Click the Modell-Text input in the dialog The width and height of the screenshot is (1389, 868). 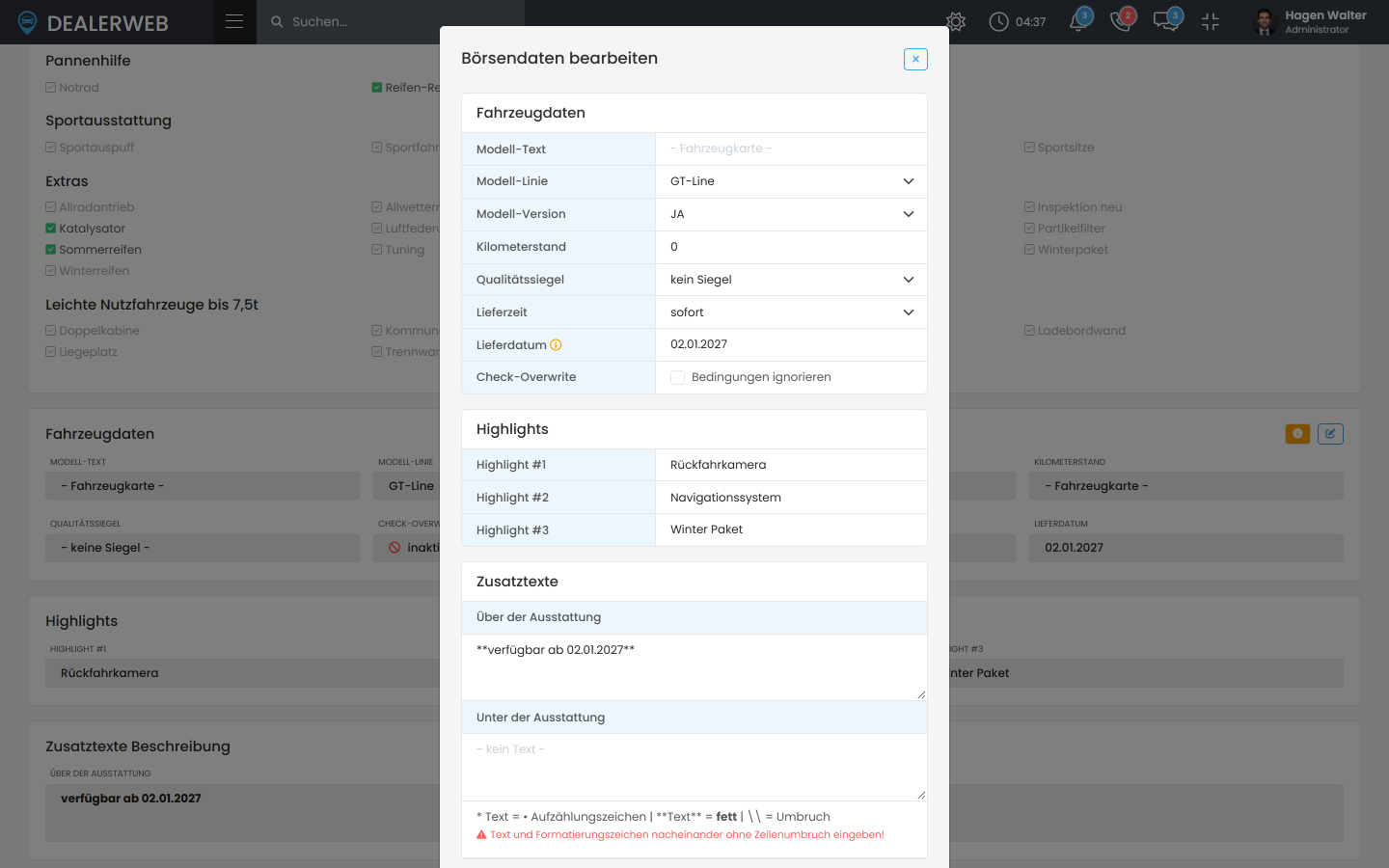pyautogui.click(x=791, y=149)
